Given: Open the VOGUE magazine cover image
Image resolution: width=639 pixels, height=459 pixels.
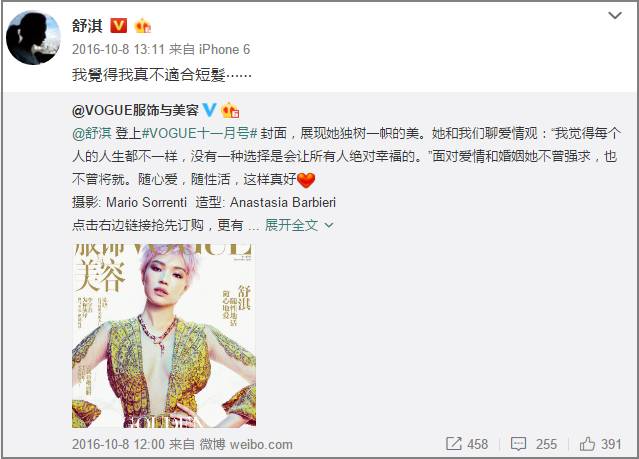Looking at the screenshot, I should pyautogui.click(x=164, y=335).
